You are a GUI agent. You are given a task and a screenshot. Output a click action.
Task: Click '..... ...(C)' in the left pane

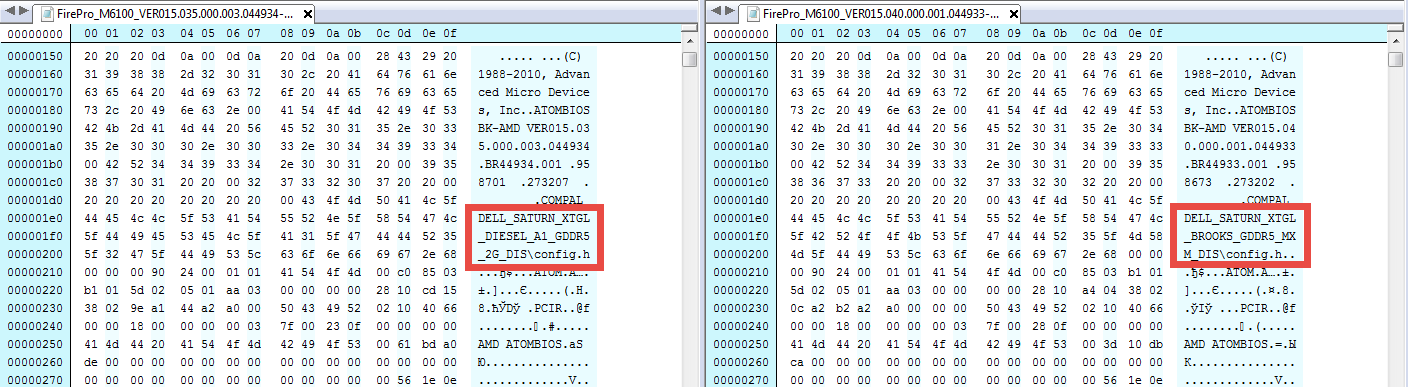[x=540, y=57]
